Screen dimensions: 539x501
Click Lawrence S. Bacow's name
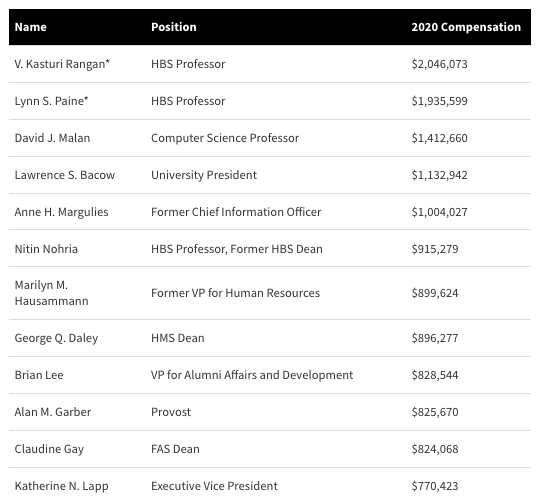click(x=65, y=175)
